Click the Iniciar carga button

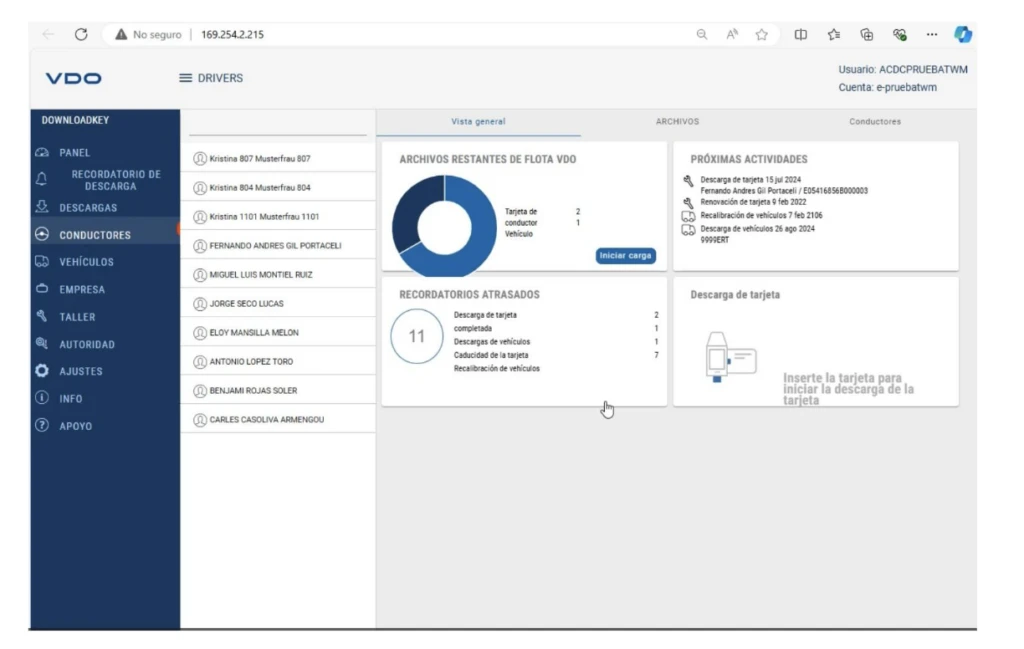(x=625, y=255)
